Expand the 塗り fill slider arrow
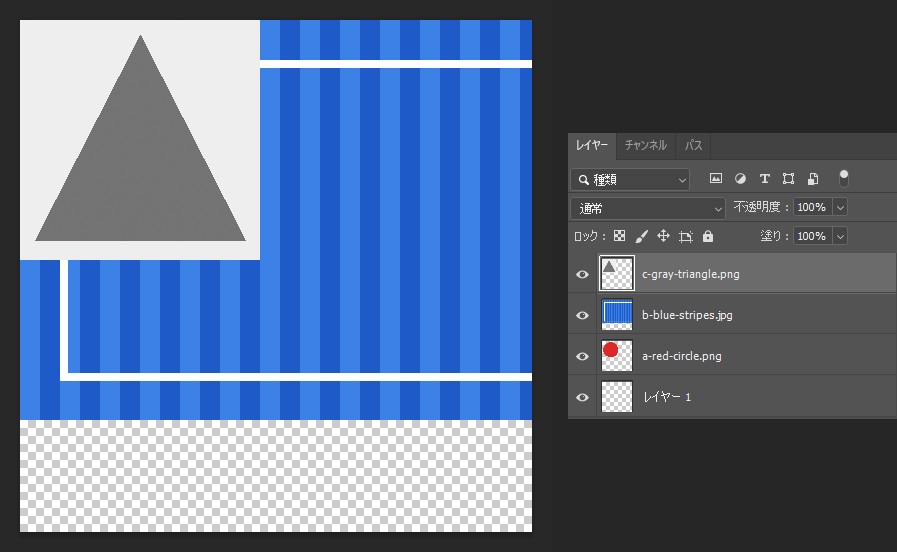The image size is (897, 552). coord(840,236)
